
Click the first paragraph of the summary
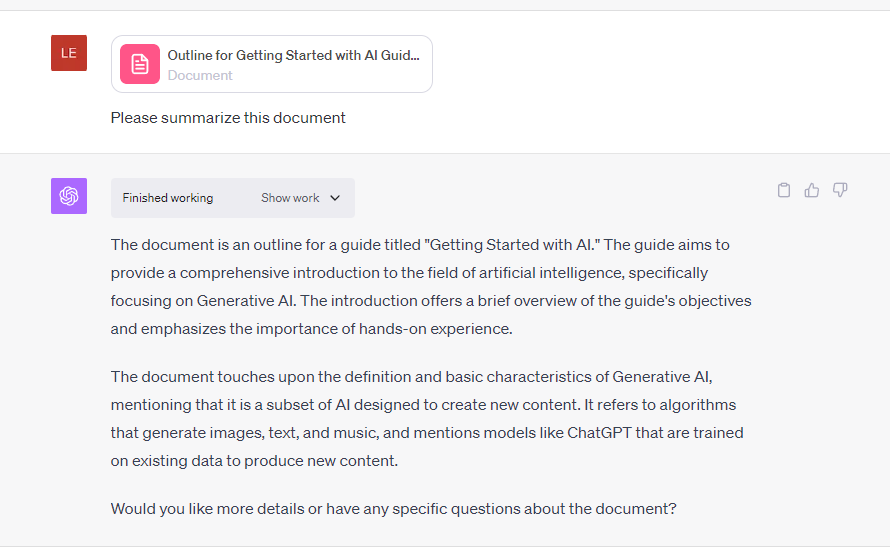click(430, 286)
